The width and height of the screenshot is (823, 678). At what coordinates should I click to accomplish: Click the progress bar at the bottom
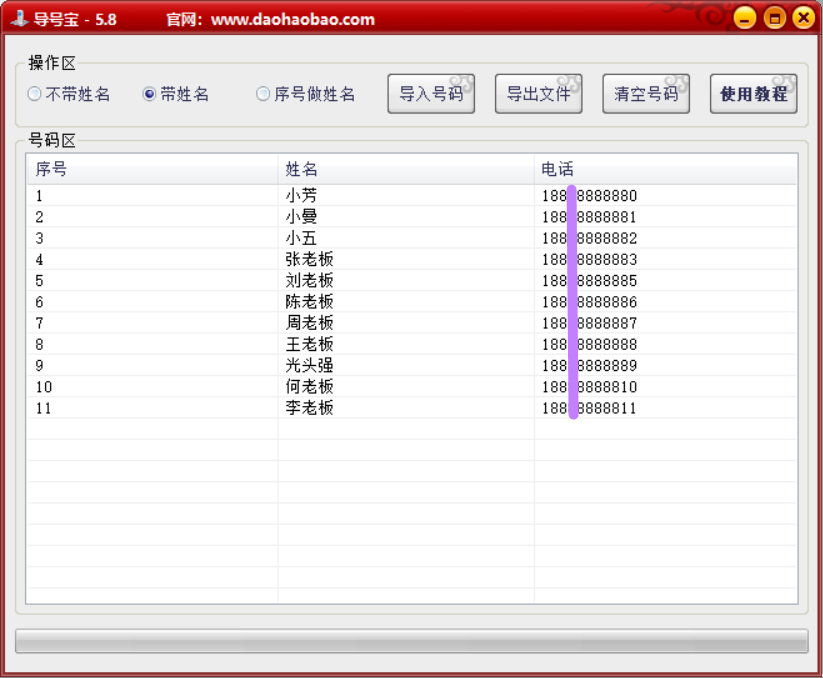click(x=411, y=641)
